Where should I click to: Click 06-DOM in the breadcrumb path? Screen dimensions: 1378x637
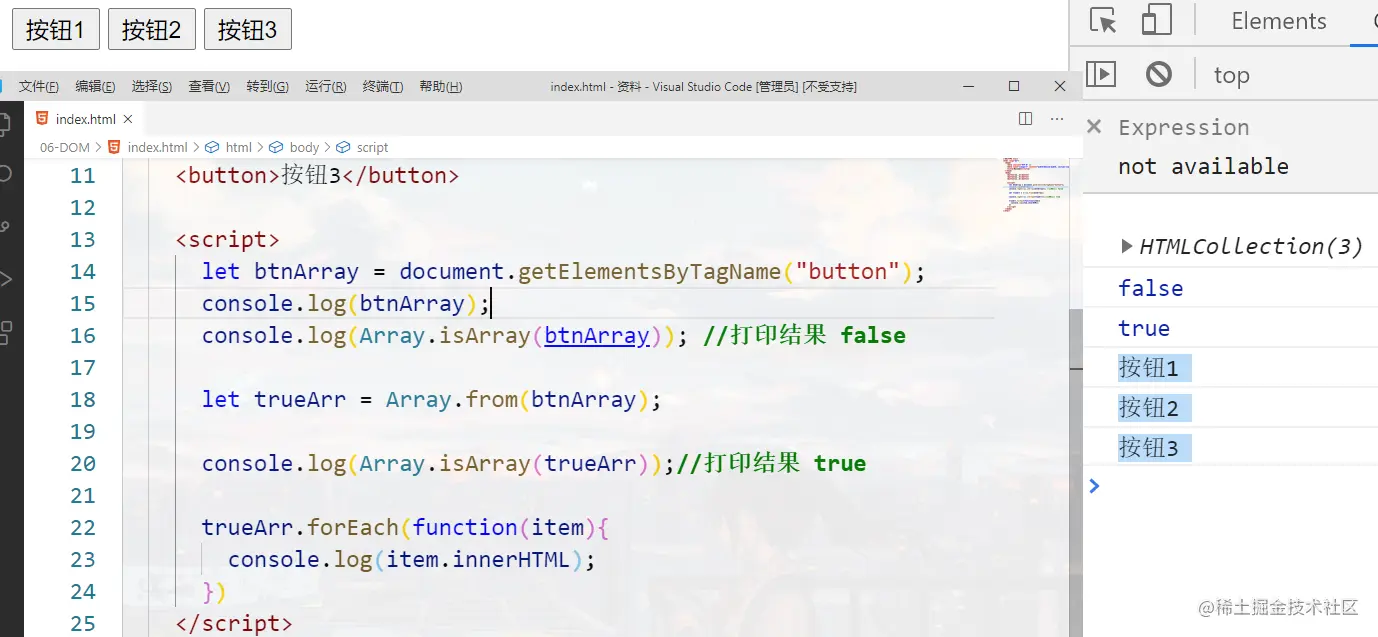(65, 147)
